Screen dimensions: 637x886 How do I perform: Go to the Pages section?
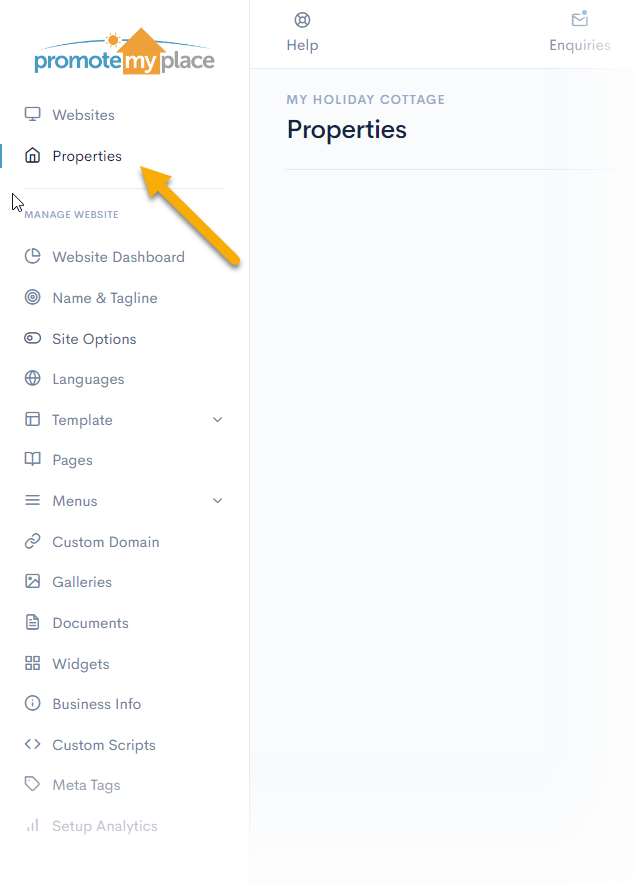pos(72,460)
